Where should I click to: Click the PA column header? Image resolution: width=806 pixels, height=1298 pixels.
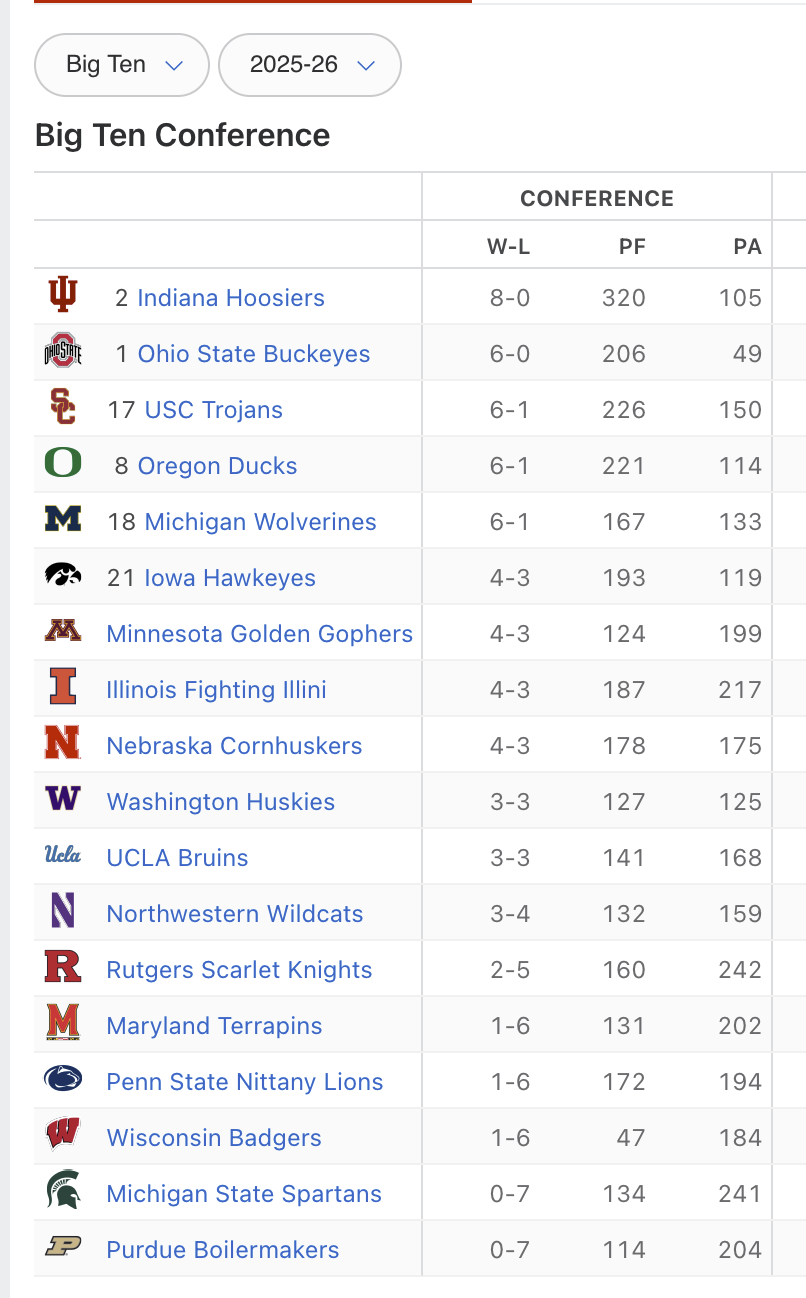click(x=747, y=246)
